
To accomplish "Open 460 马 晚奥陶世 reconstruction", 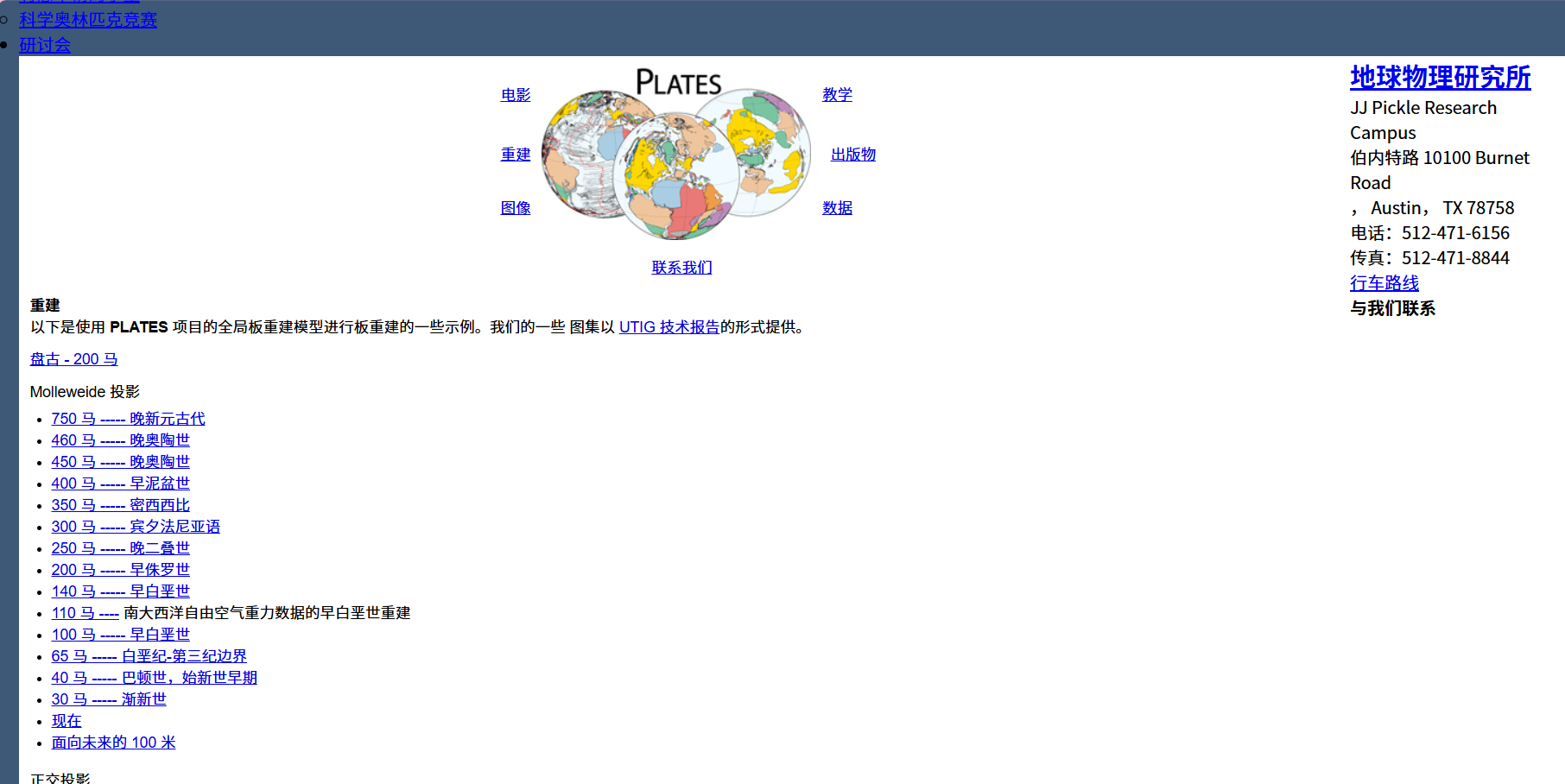I will 120,440.
